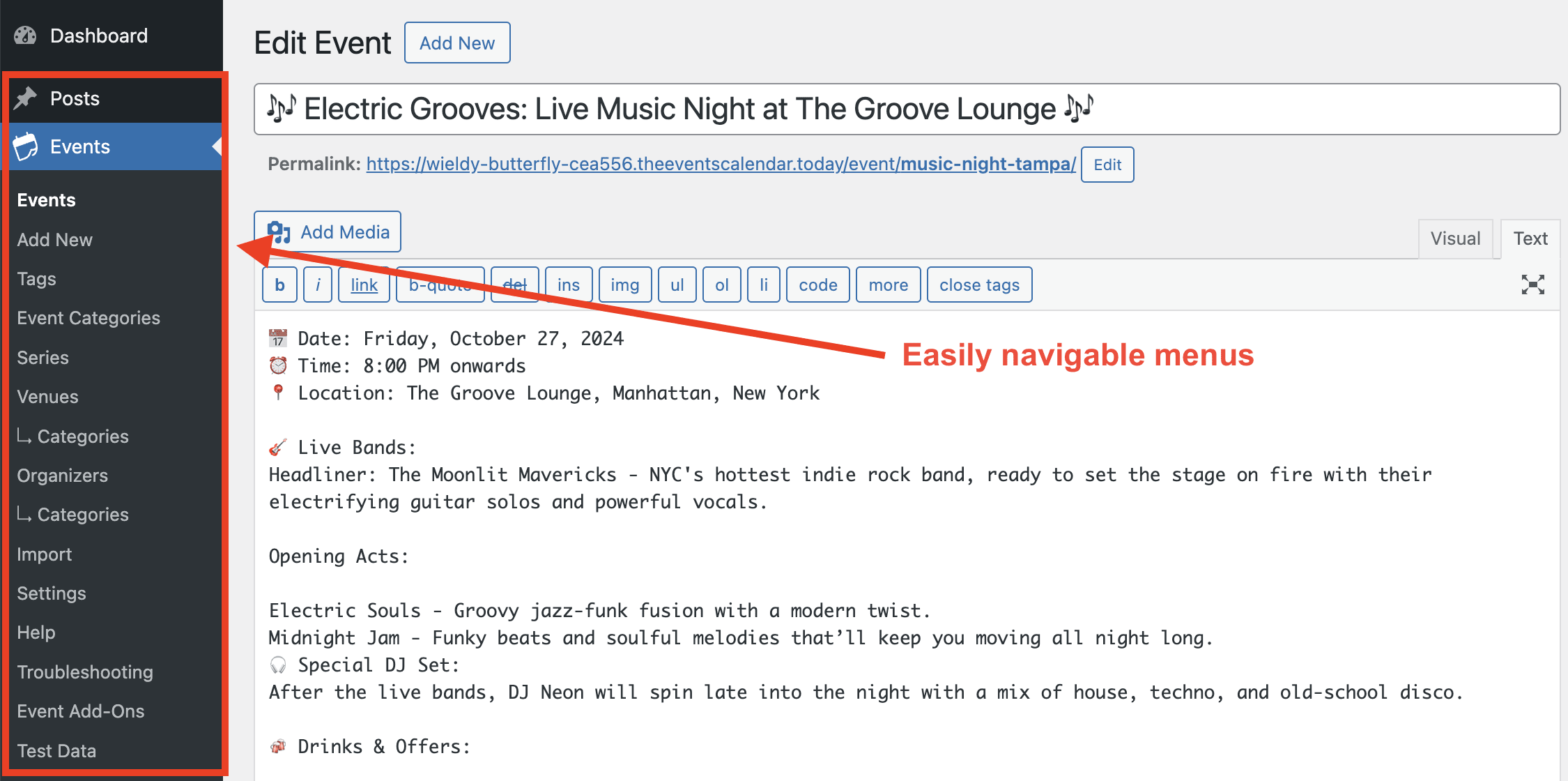The width and height of the screenshot is (1568, 781).
Task: Open Import in the sidebar
Action: pyautogui.click(x=44, y=554)
